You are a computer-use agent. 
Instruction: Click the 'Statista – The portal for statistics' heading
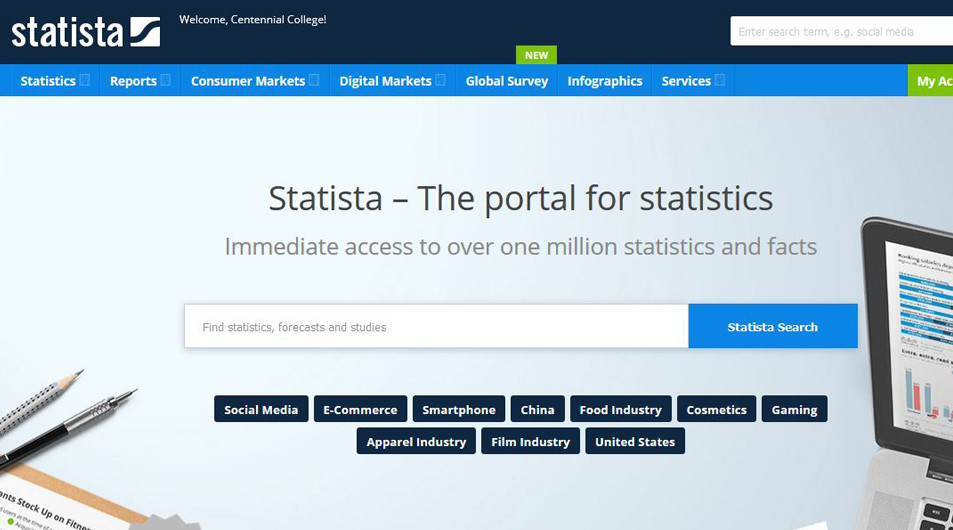(521, 198)
